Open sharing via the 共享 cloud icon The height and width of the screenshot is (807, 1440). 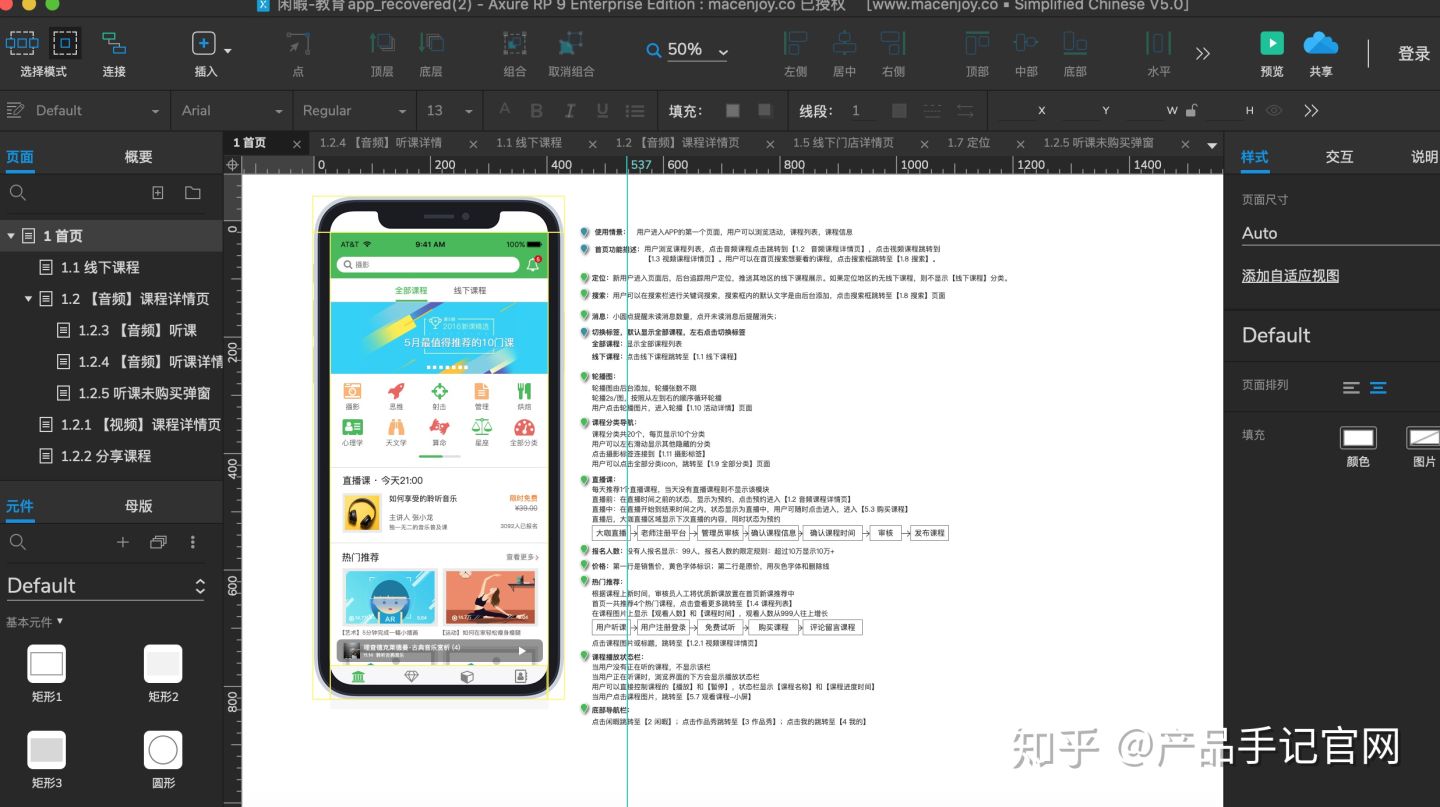(x=1320, y=45)
